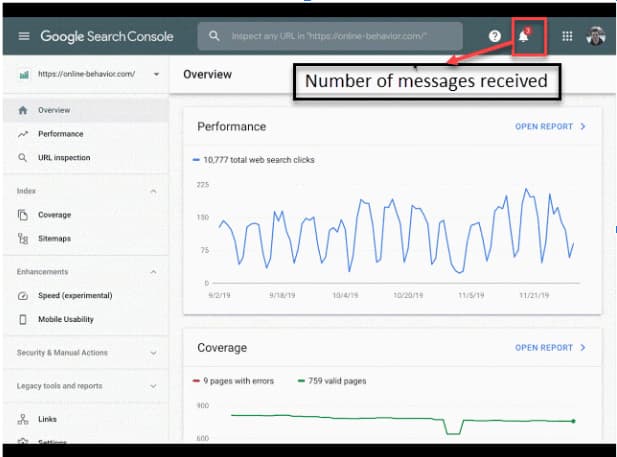Click the Performance card chevron arrow
Screen dimensions: 617x457
583,127
